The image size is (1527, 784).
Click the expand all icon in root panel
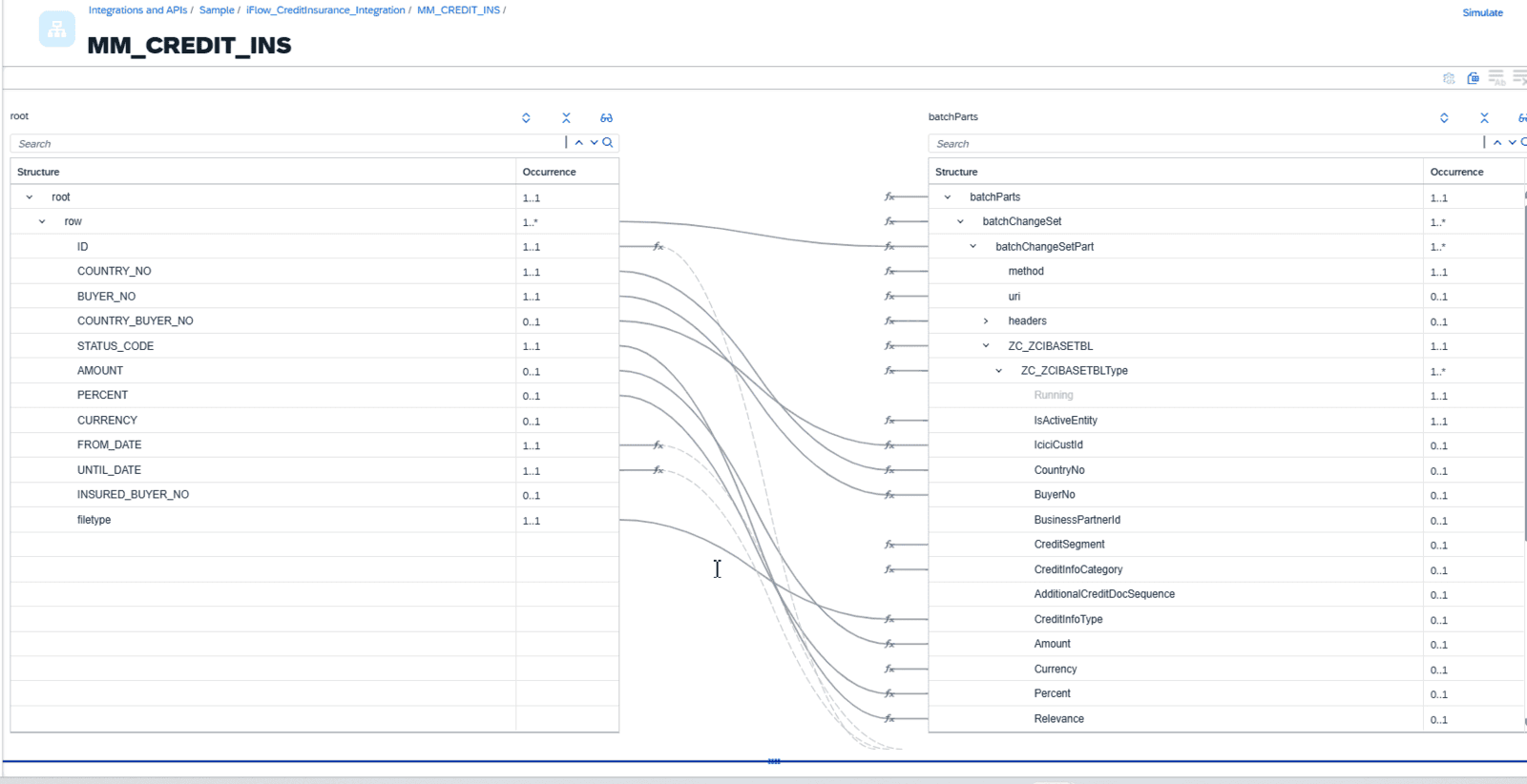[x=526, y=118]
